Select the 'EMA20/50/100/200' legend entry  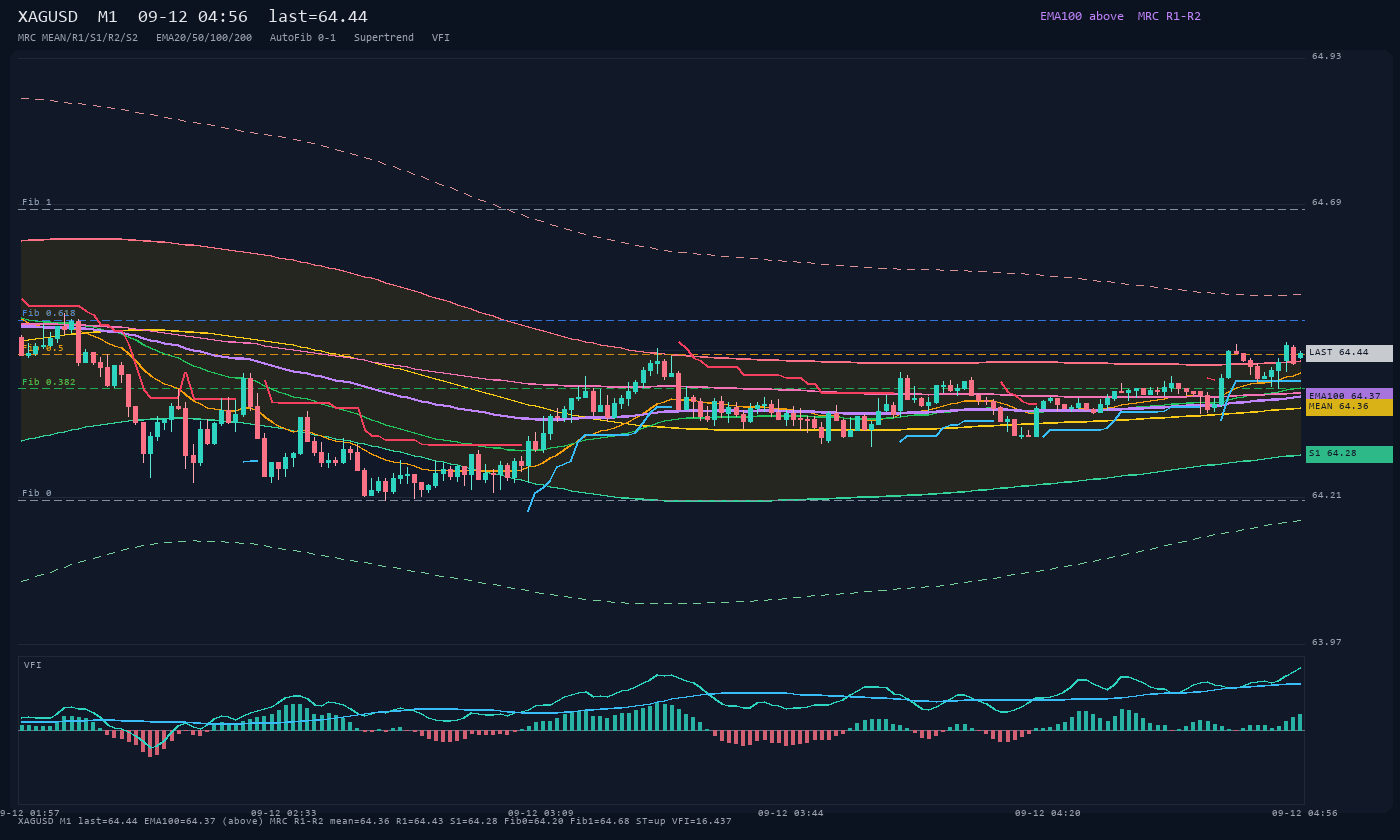pos(204,38)
